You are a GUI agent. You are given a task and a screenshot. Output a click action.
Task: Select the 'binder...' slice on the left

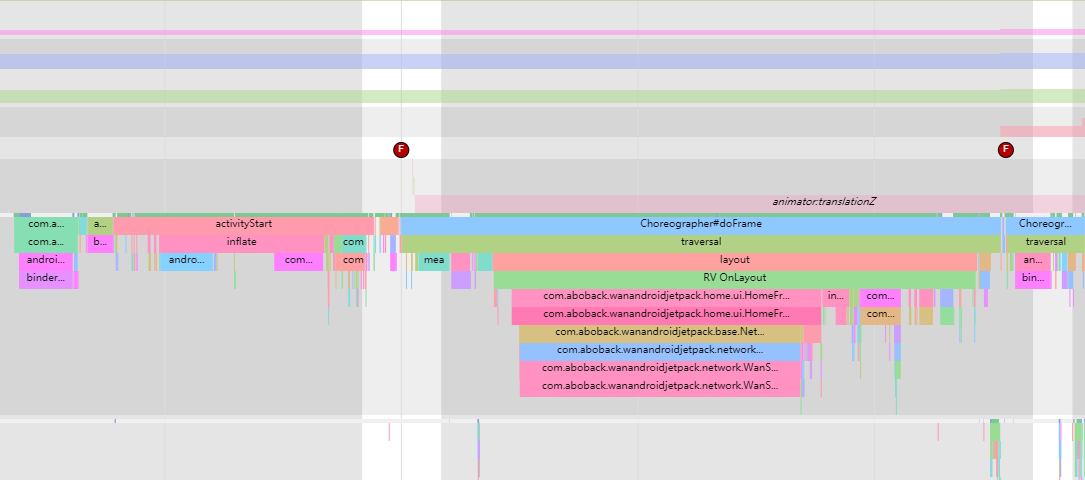click(x=46, y=279)
